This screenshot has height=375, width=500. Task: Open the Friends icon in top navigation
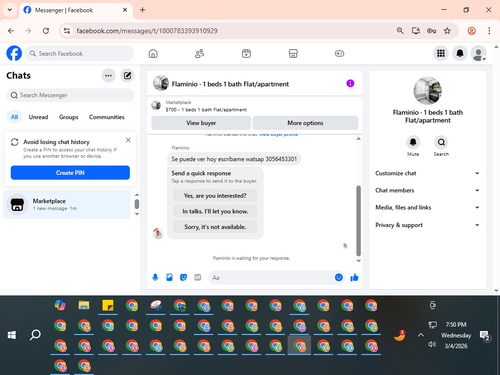pyautogui.click(x=199, y=53)
